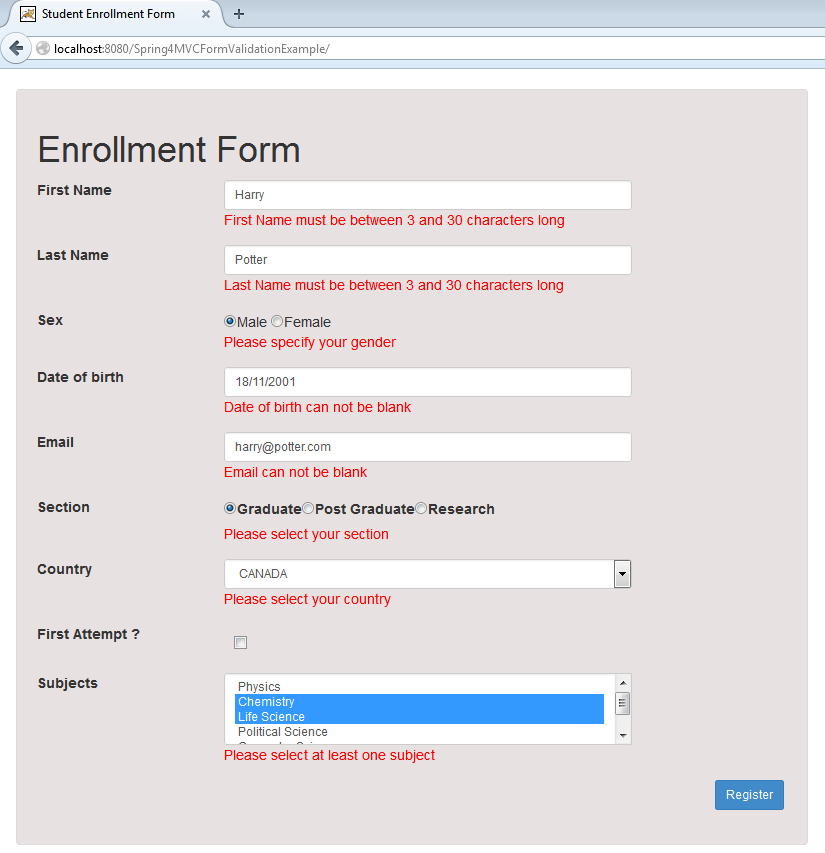Viewport: 825px width, 853px height.
Task: Click the favicon on the Student Enrollment Form tab
Action: pyautogui.click(x=29, y=15)
